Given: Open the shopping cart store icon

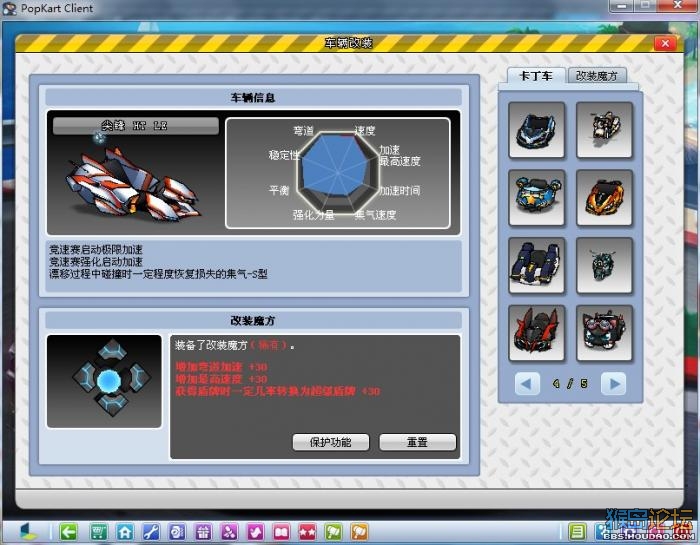Looking at the screenshot, I should click(98, 532).
